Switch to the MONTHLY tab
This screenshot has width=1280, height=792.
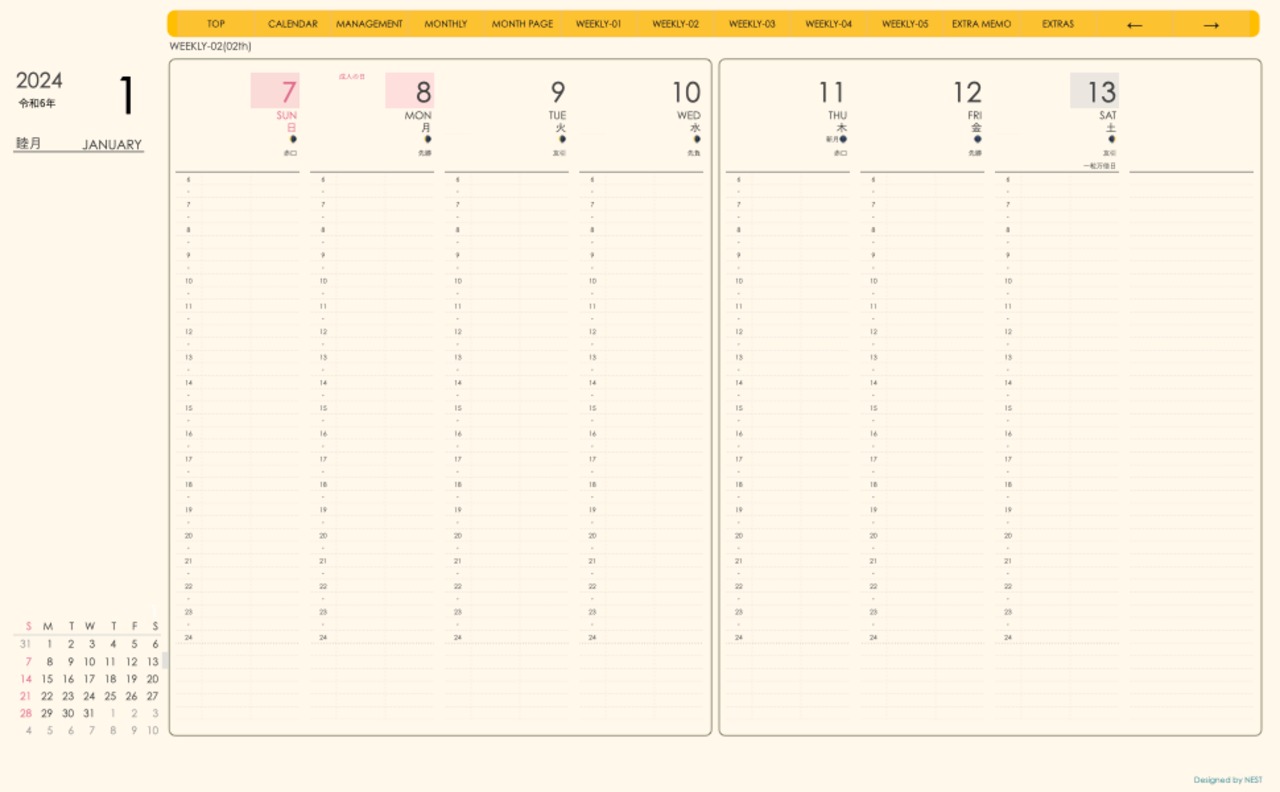pyautogui.click(x=446, y=24)
